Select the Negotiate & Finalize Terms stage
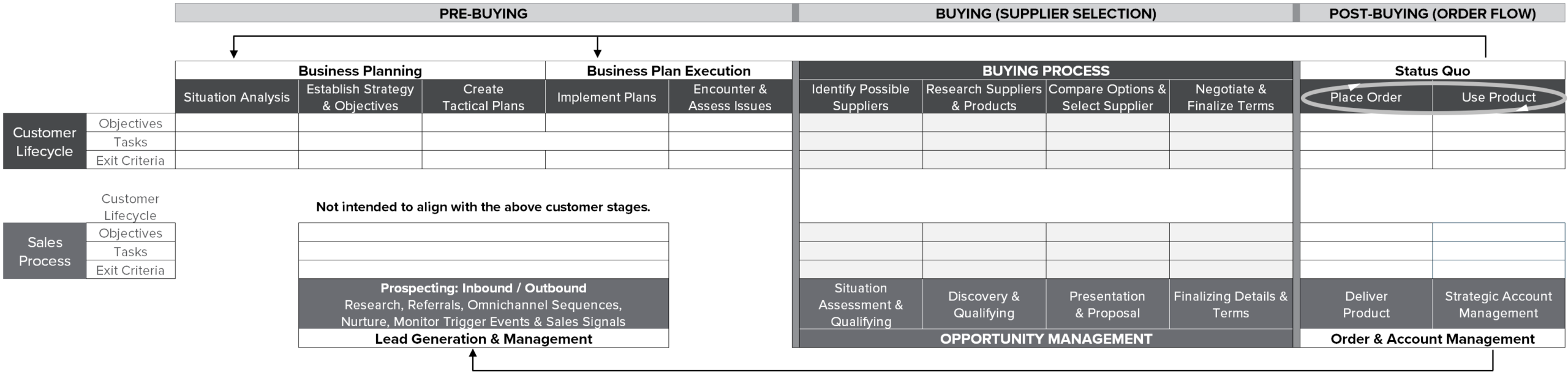This screenshot has height=375, width=1568. click(1230, 97)
